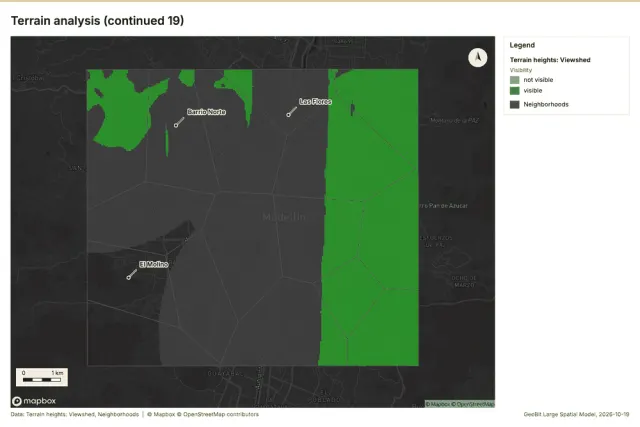Click the 'not visible' legend label

pos(538,80)
